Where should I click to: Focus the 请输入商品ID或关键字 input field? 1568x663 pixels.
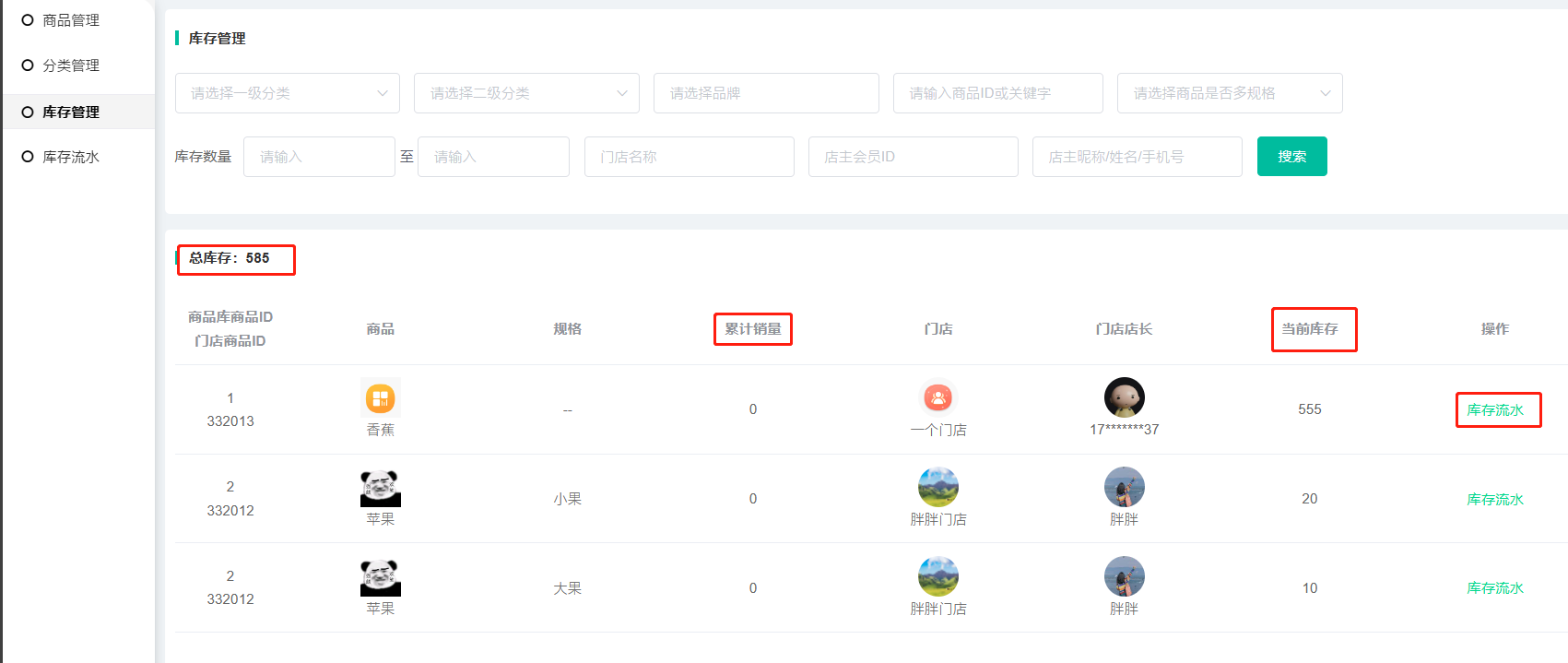(x=997, y=93)
